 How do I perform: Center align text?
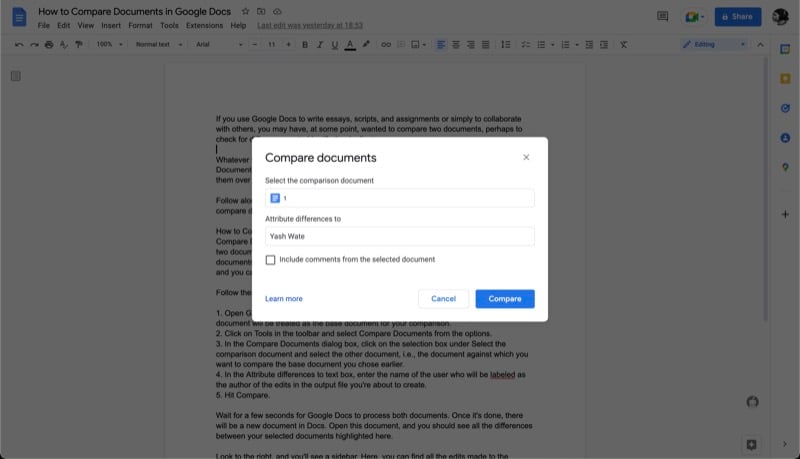pyautogui.click(x=456, y=44)
